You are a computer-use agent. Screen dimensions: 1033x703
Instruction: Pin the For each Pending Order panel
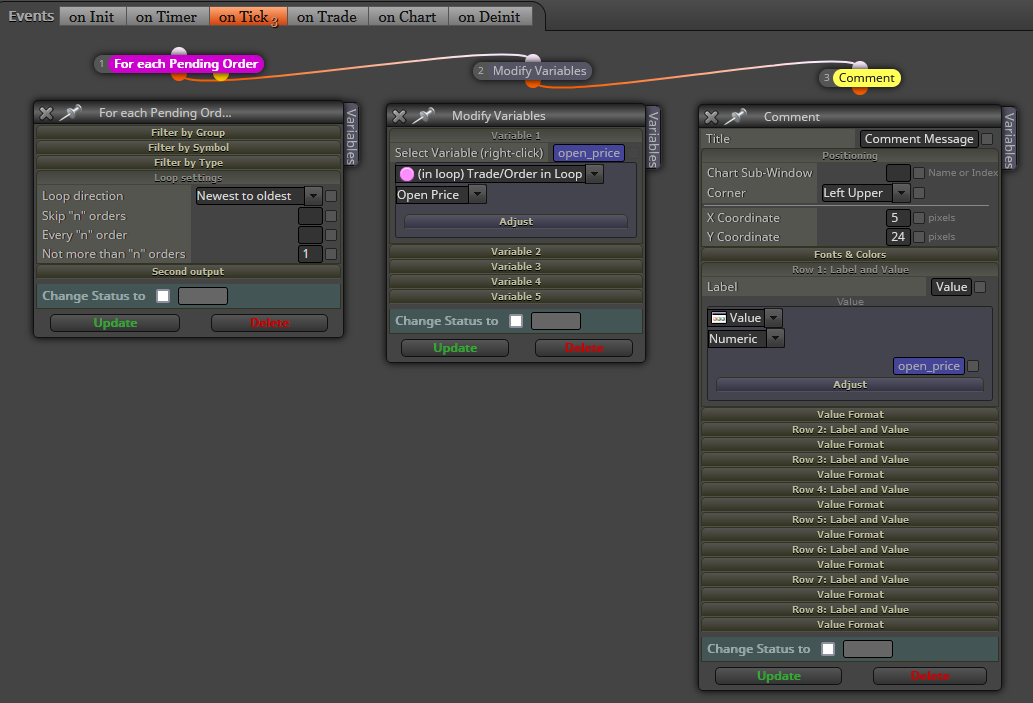[70, 113]
